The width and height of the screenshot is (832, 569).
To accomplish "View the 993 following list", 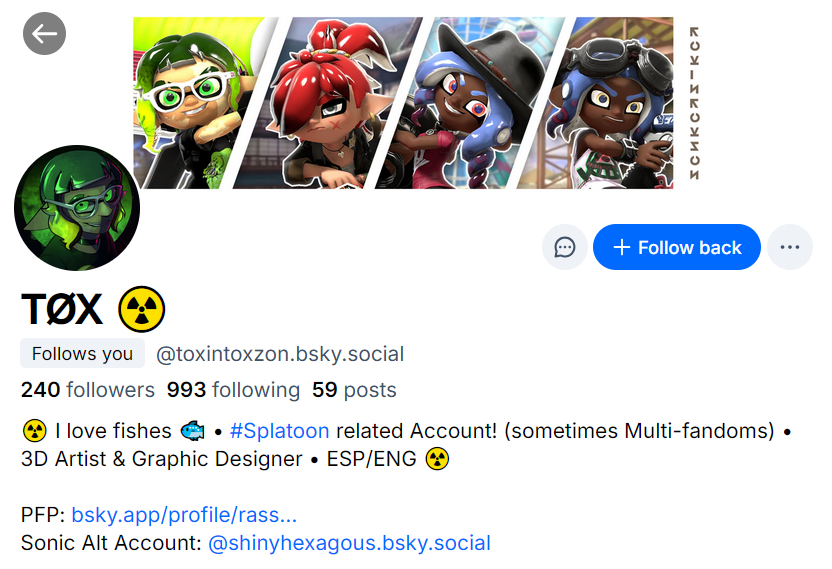I will pos(233,390).
